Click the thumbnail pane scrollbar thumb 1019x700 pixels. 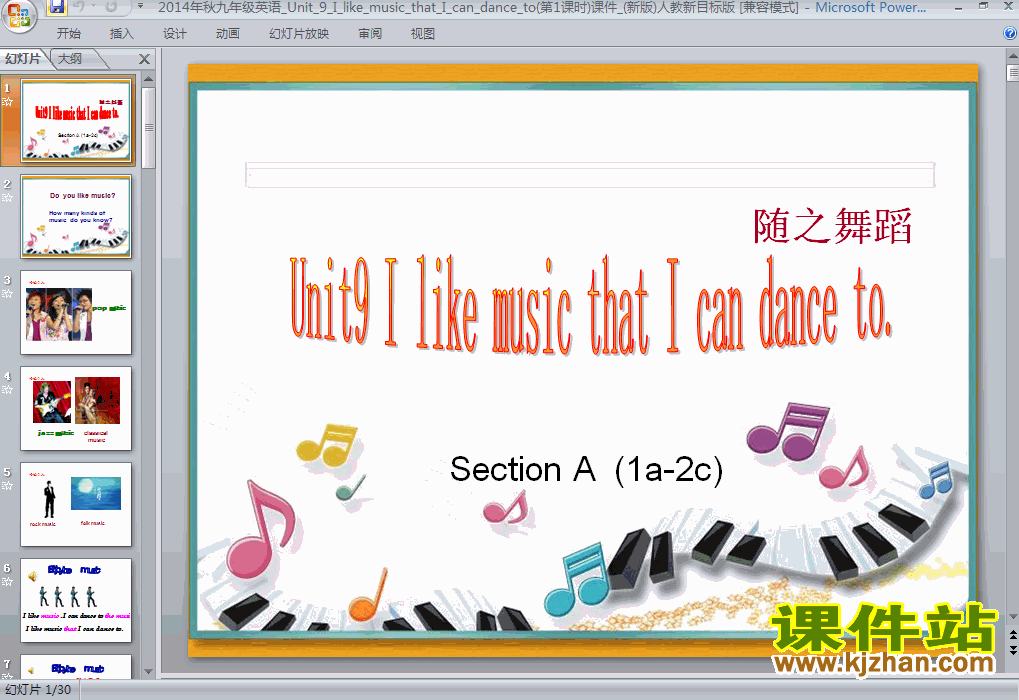coord(148,127)
